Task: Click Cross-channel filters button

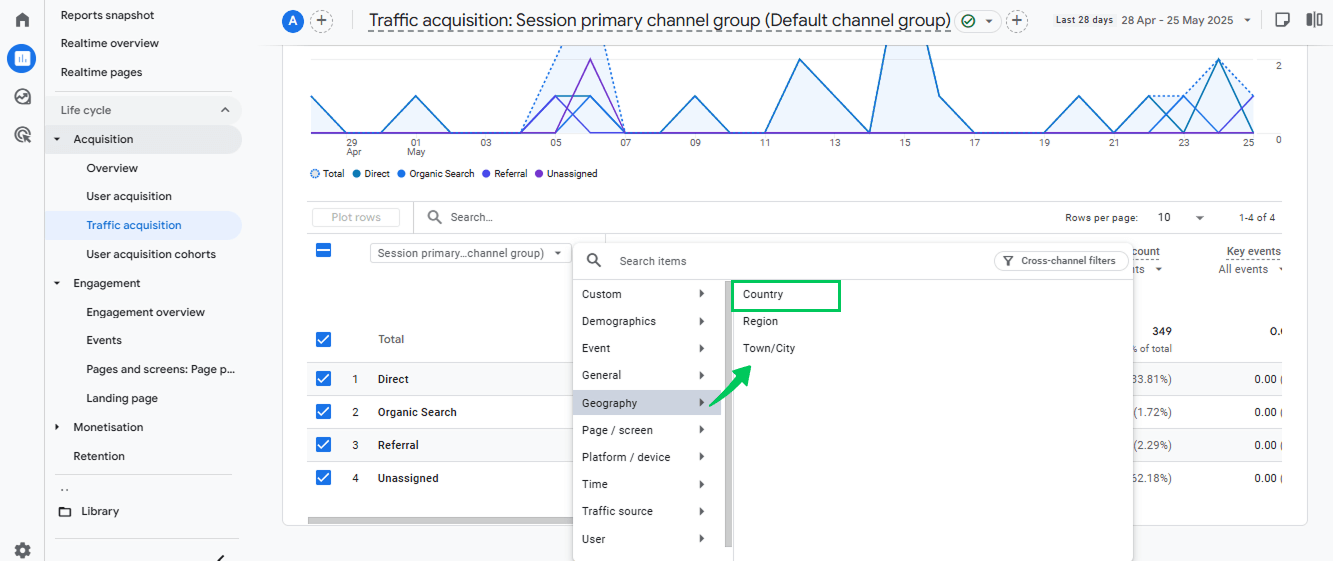Action: coord(1060,261)
